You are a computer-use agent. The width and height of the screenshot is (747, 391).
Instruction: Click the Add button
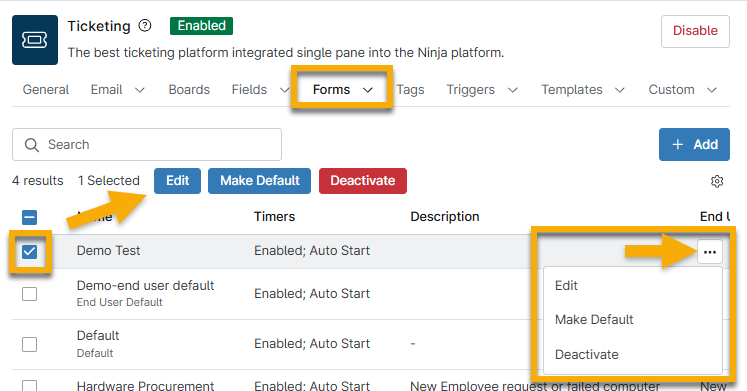[694, 144]
